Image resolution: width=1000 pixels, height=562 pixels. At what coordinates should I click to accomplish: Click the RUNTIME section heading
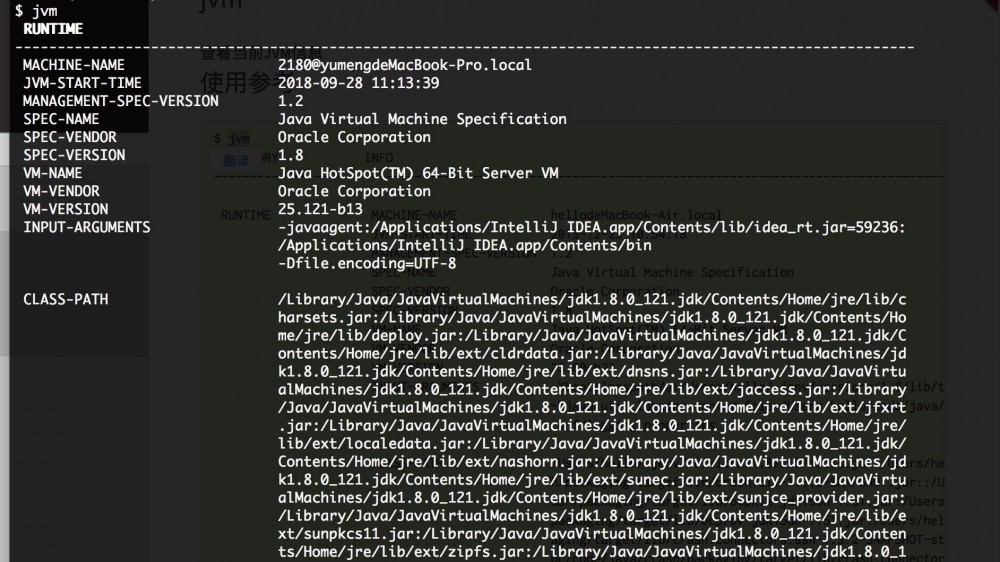[53, 29]
